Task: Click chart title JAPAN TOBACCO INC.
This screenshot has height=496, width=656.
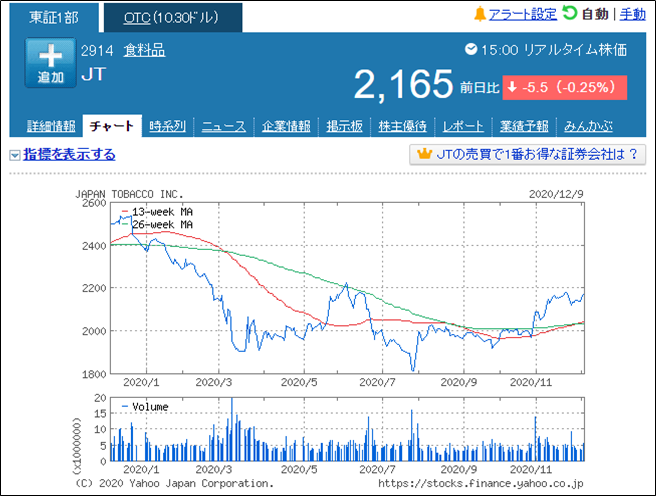Action: point(129,194)
